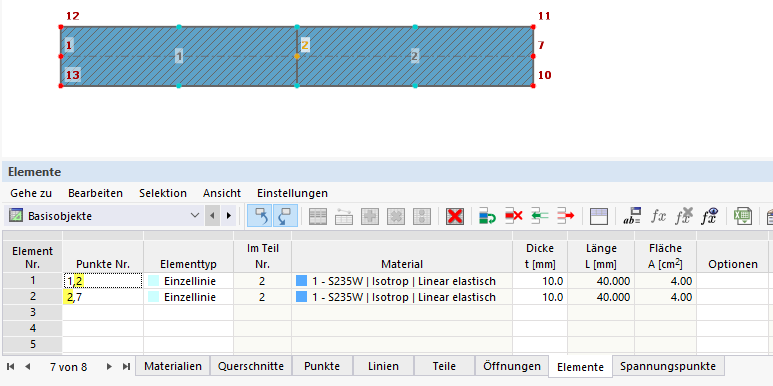773x386 pixels.
Task: Click the Material column header
Action: [x=402, y=256]
